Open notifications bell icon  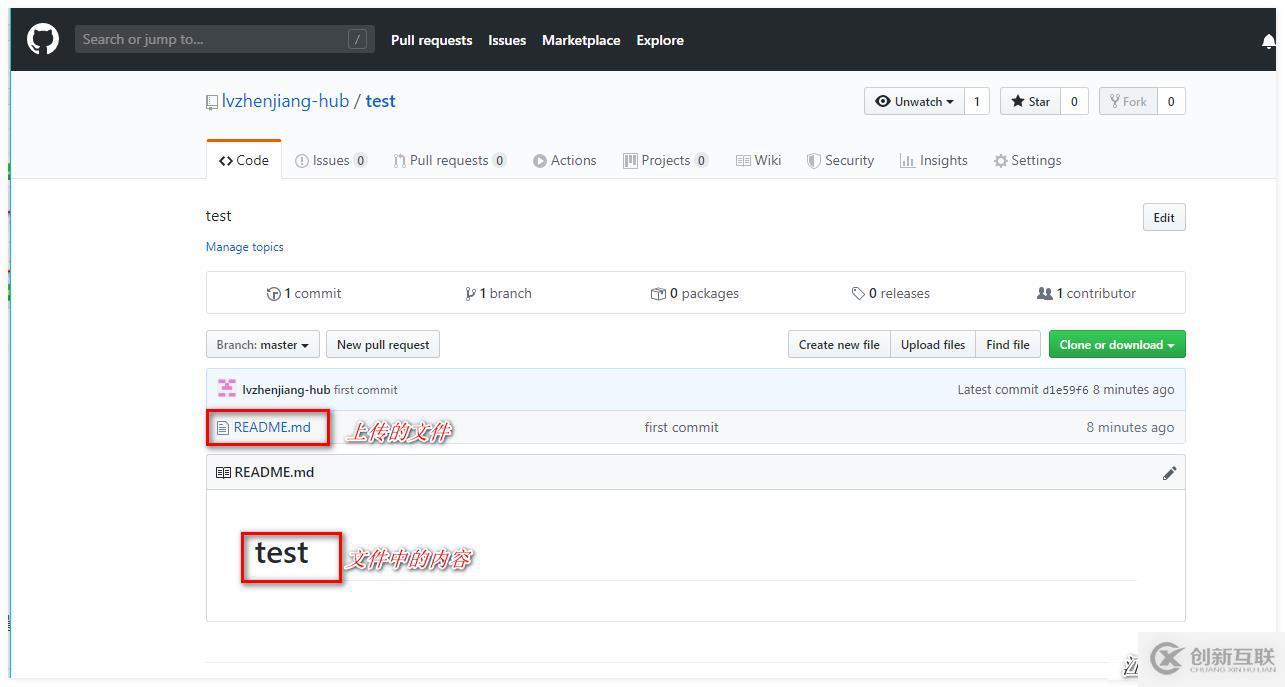(x=1269, y=41)
